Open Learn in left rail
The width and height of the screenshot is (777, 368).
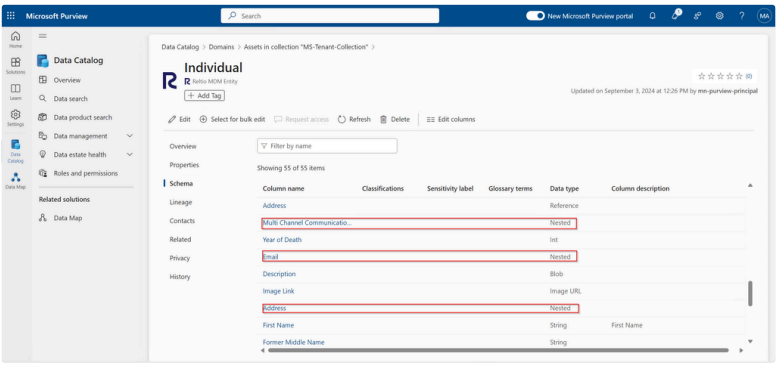15,92
